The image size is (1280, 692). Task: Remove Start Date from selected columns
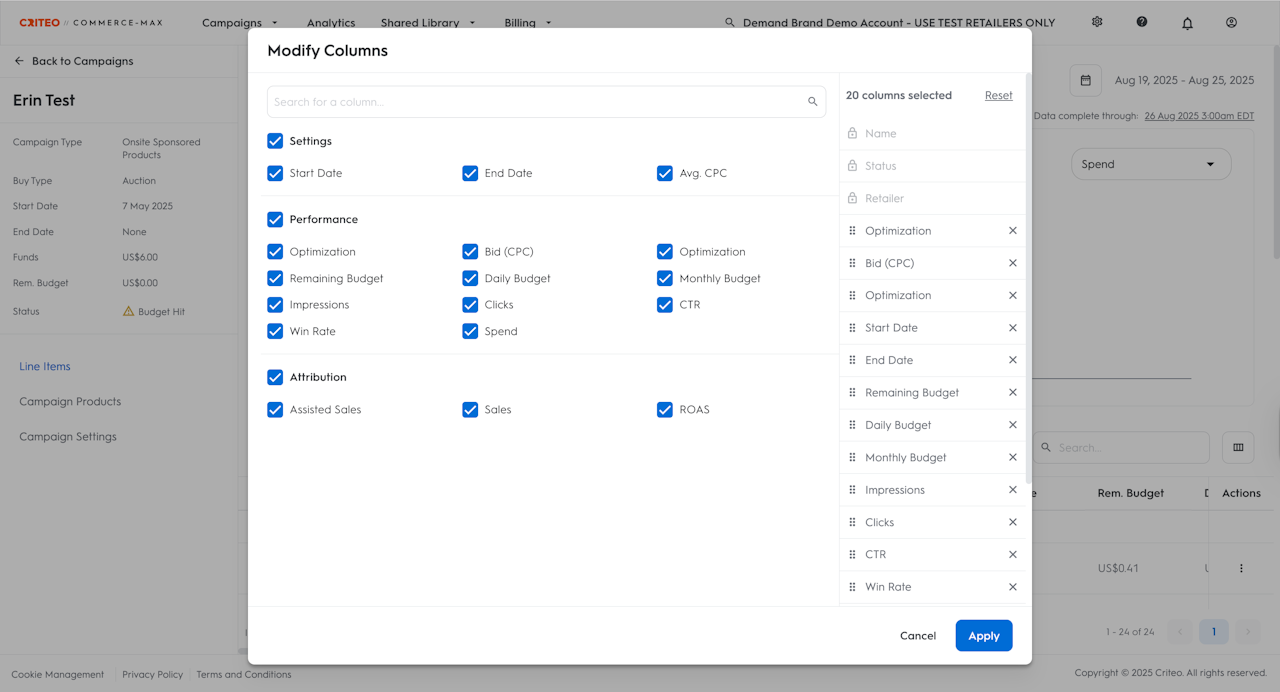click(1012, 328)
